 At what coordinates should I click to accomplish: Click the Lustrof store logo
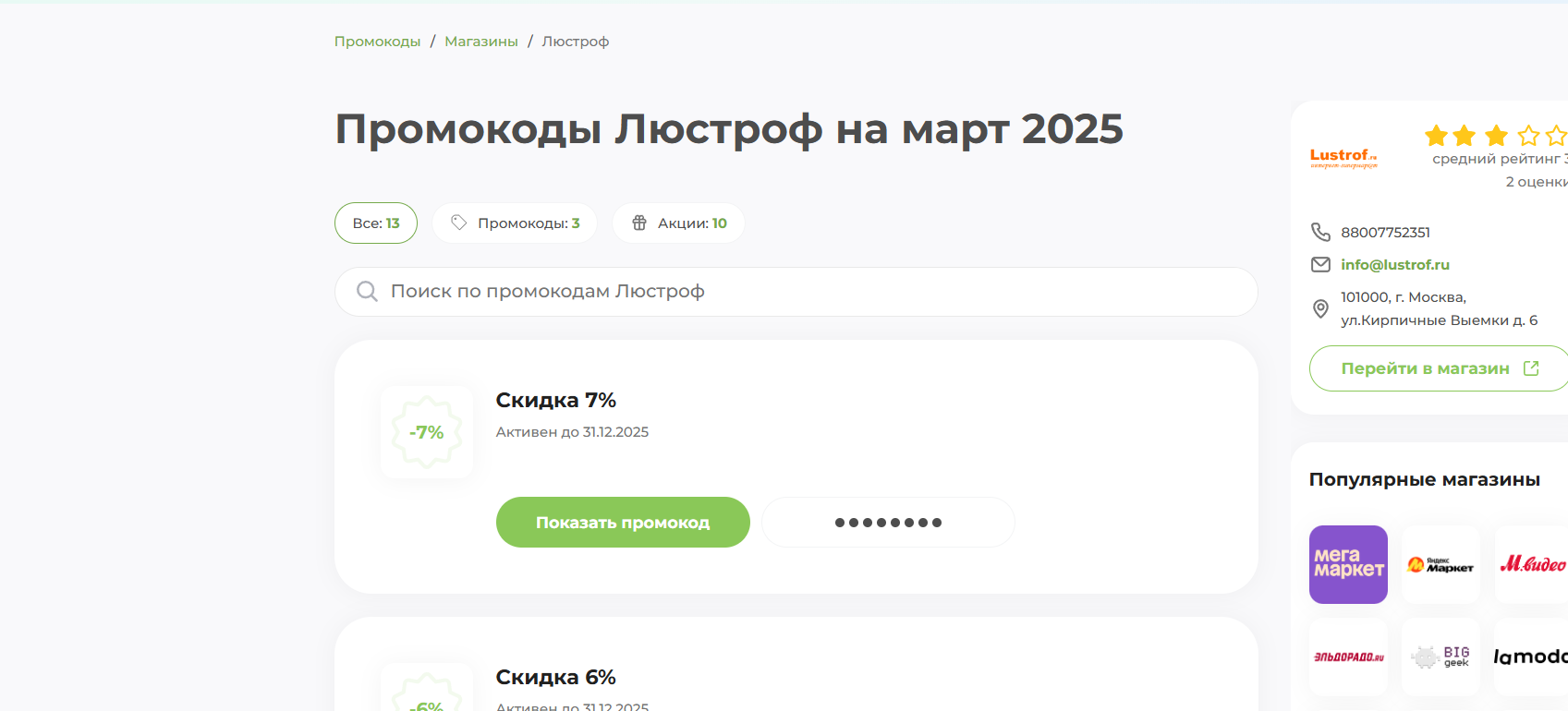tap(1343, 158)
